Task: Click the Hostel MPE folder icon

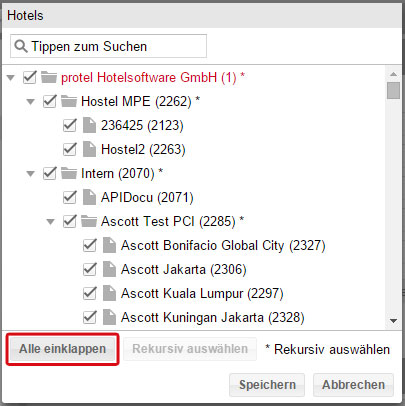Action: click(x=69, y=101)
